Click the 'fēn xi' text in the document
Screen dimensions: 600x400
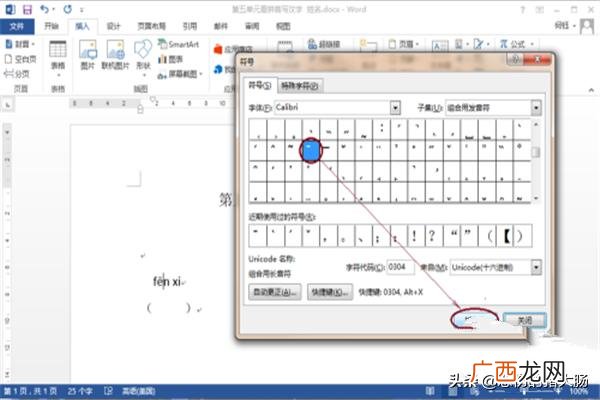coord(167,282)
